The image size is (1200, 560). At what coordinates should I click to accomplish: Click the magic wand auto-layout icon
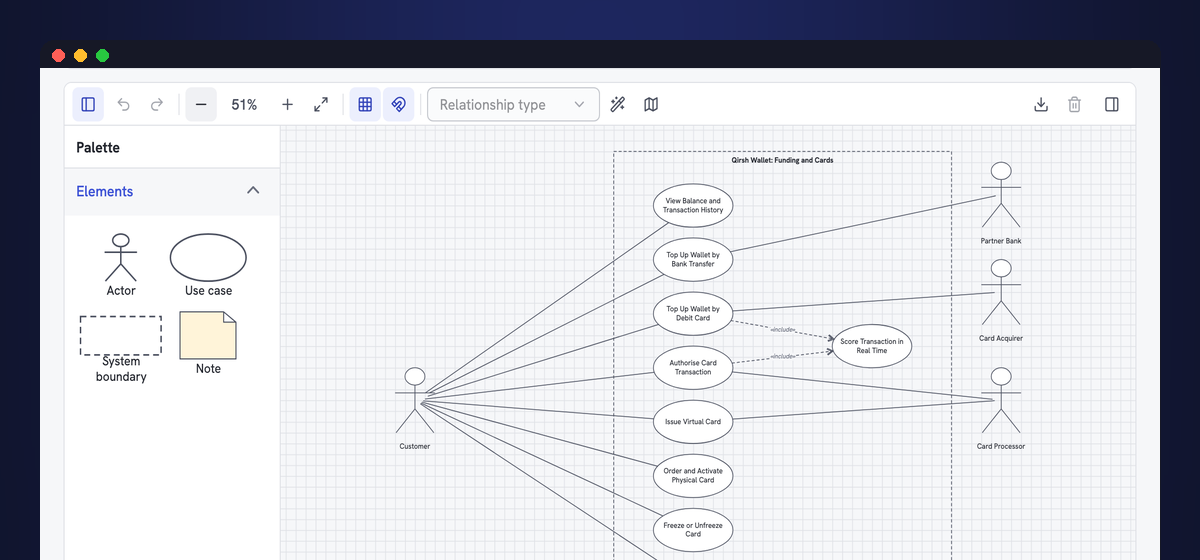coord(618,104)
